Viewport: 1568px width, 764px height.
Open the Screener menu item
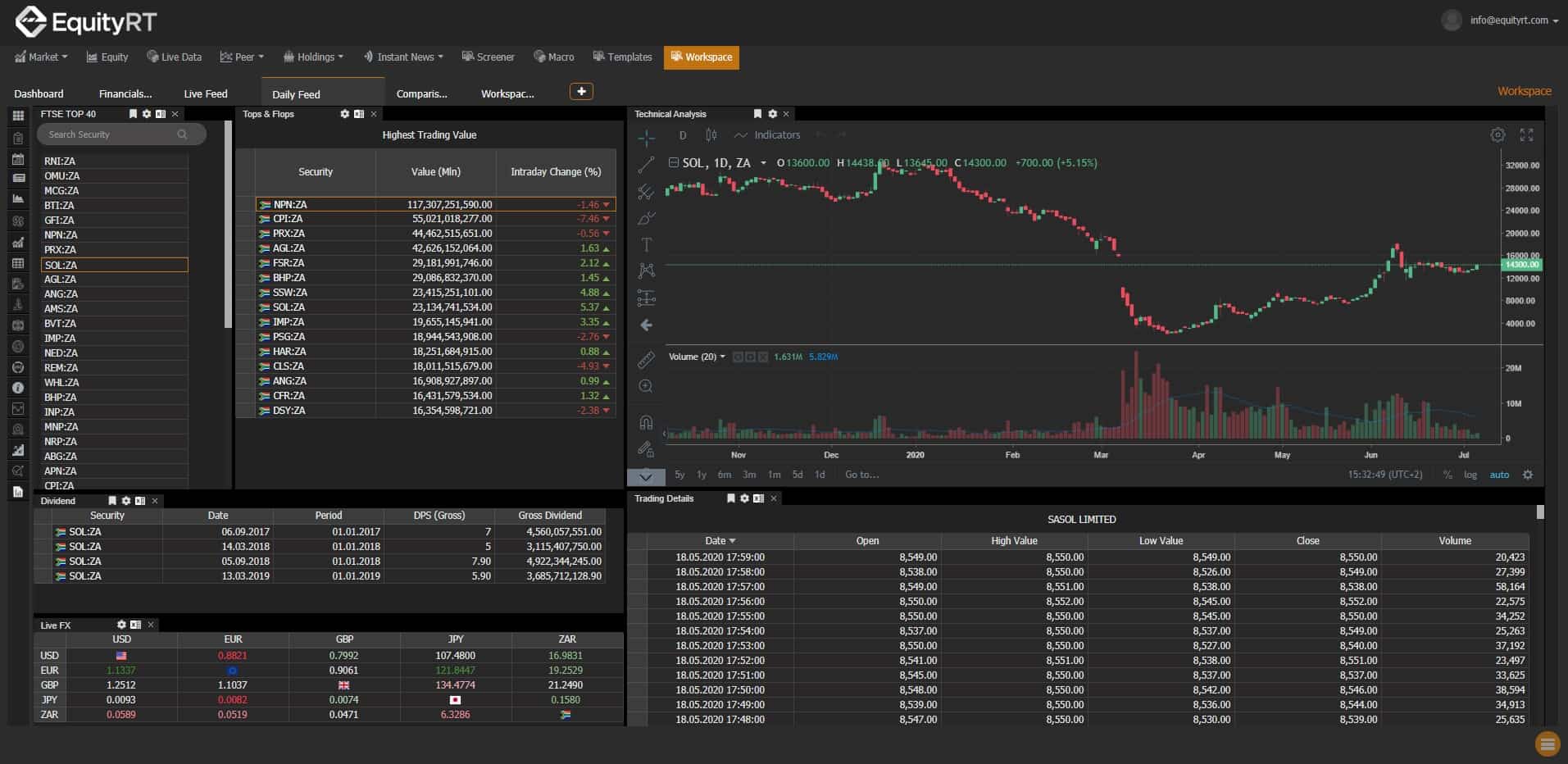(x=488, y=57)
